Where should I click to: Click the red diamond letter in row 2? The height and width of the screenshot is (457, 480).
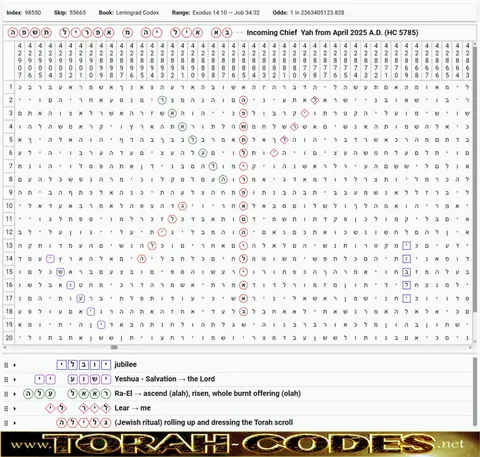[315, 100]
